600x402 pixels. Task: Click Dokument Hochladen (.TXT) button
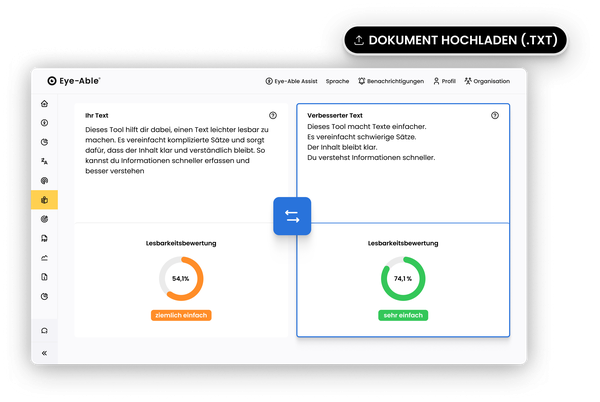pos(455,40)
